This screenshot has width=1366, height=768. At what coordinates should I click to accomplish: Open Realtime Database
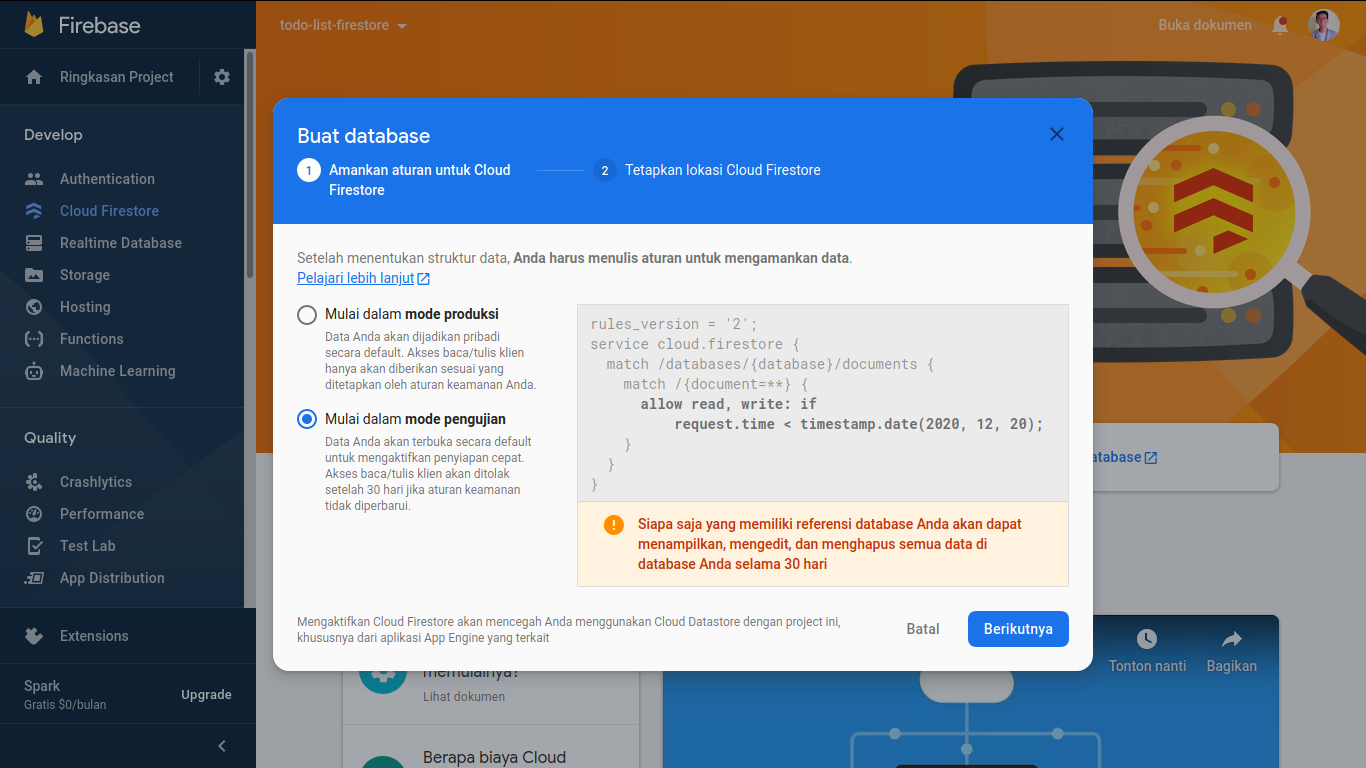click(x=123, y=242)
